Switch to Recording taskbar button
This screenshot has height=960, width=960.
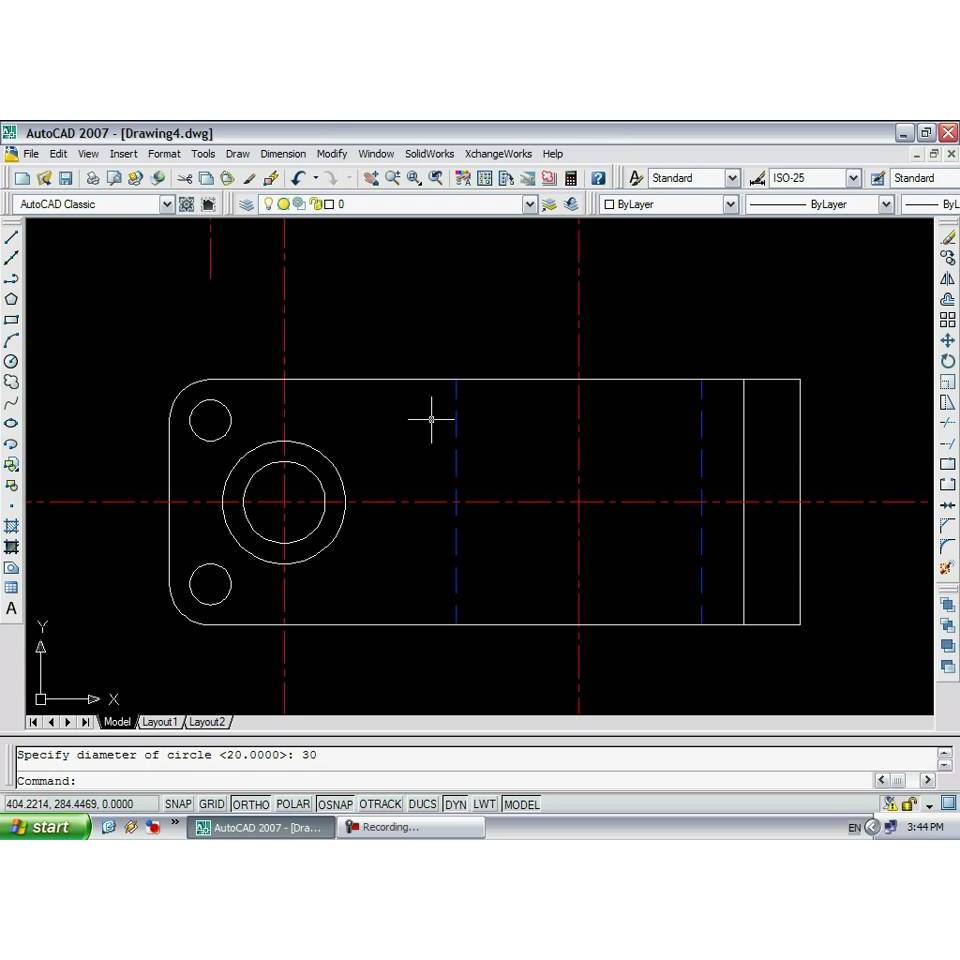coord(410,827)
